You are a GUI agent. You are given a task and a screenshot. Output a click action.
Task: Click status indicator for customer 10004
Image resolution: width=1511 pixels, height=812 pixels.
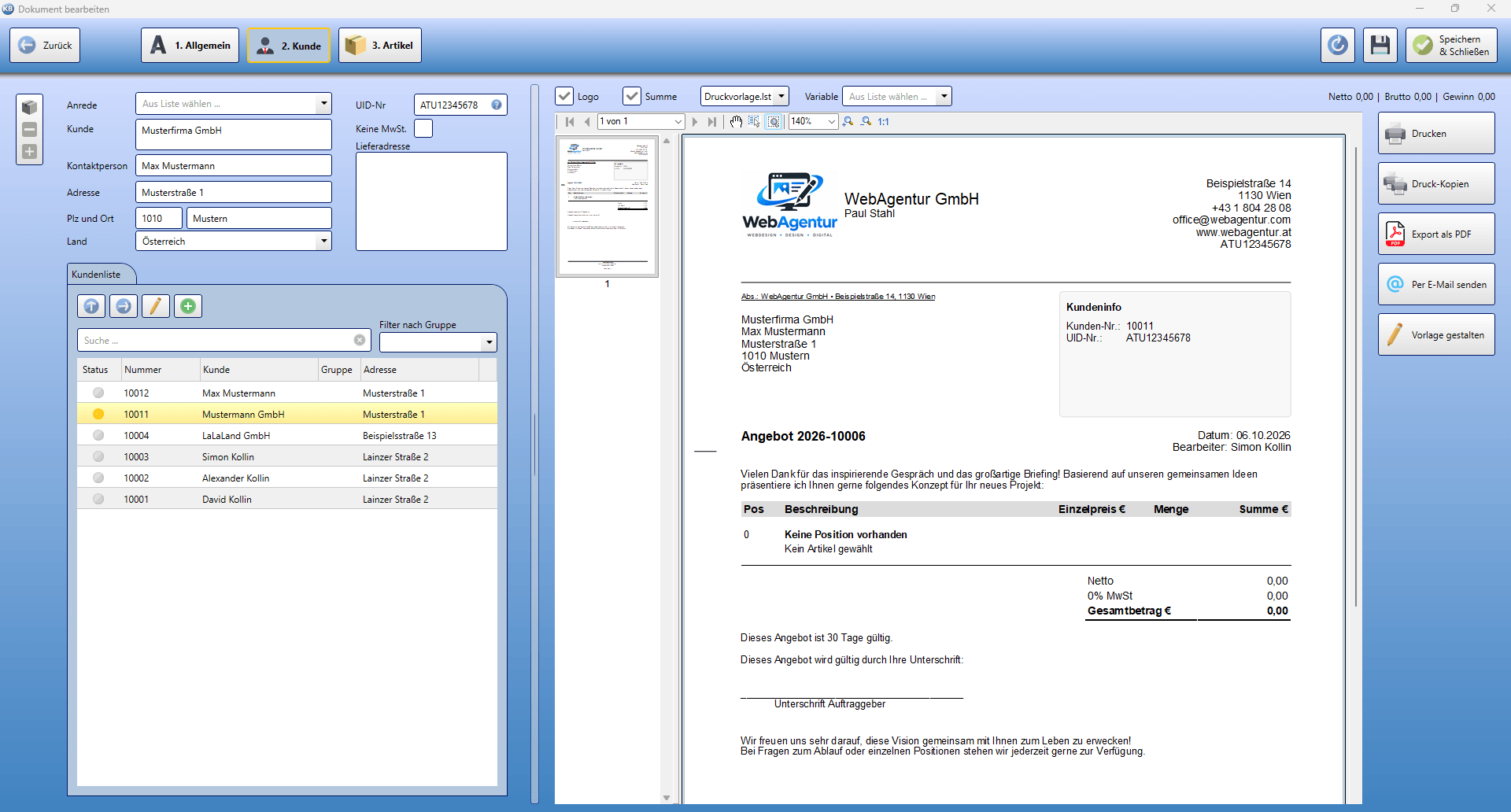(x=98, y=435)
